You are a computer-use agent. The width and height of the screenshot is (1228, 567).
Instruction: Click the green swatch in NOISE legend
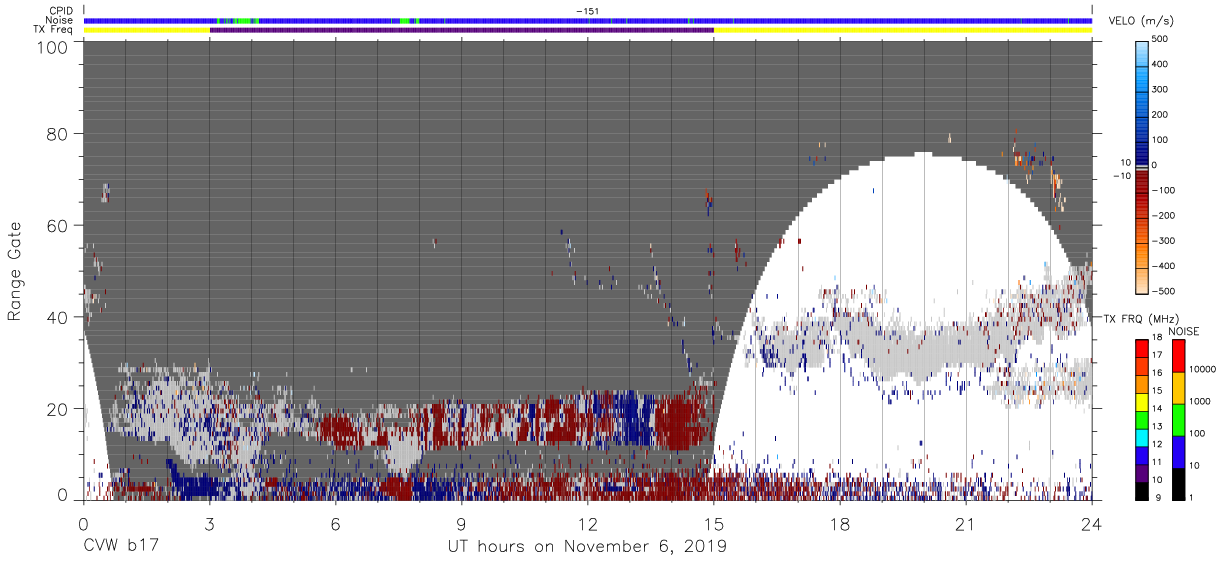tap(1178, 419)
